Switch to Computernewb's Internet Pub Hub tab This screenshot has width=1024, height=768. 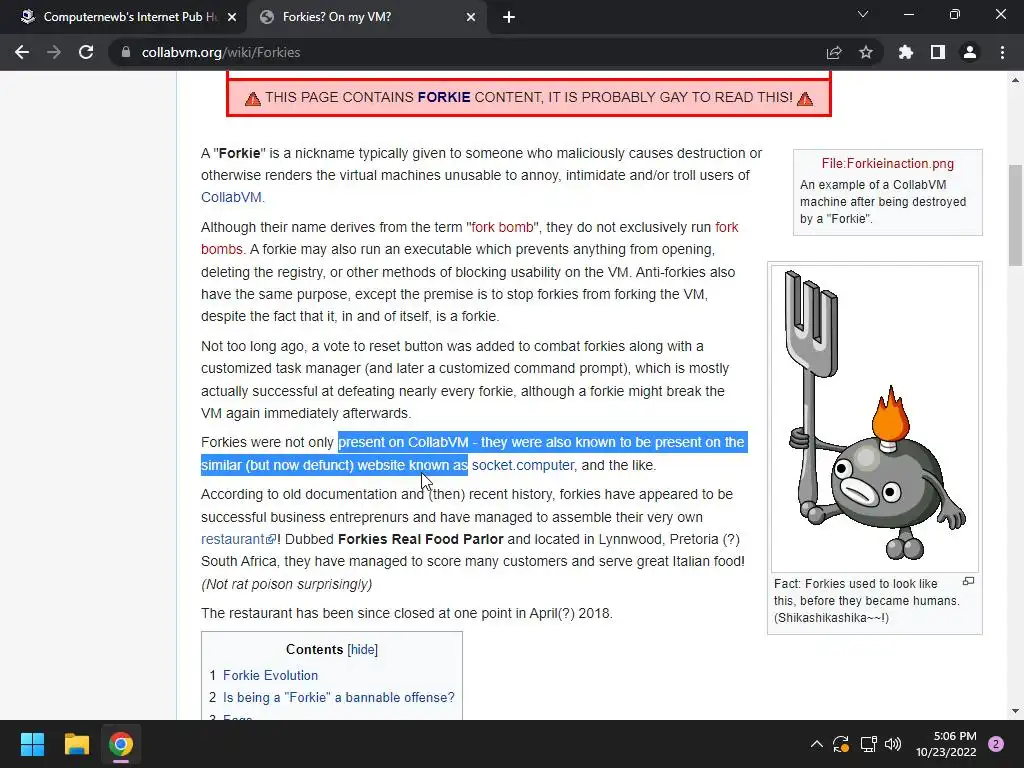tap(123, 17)
